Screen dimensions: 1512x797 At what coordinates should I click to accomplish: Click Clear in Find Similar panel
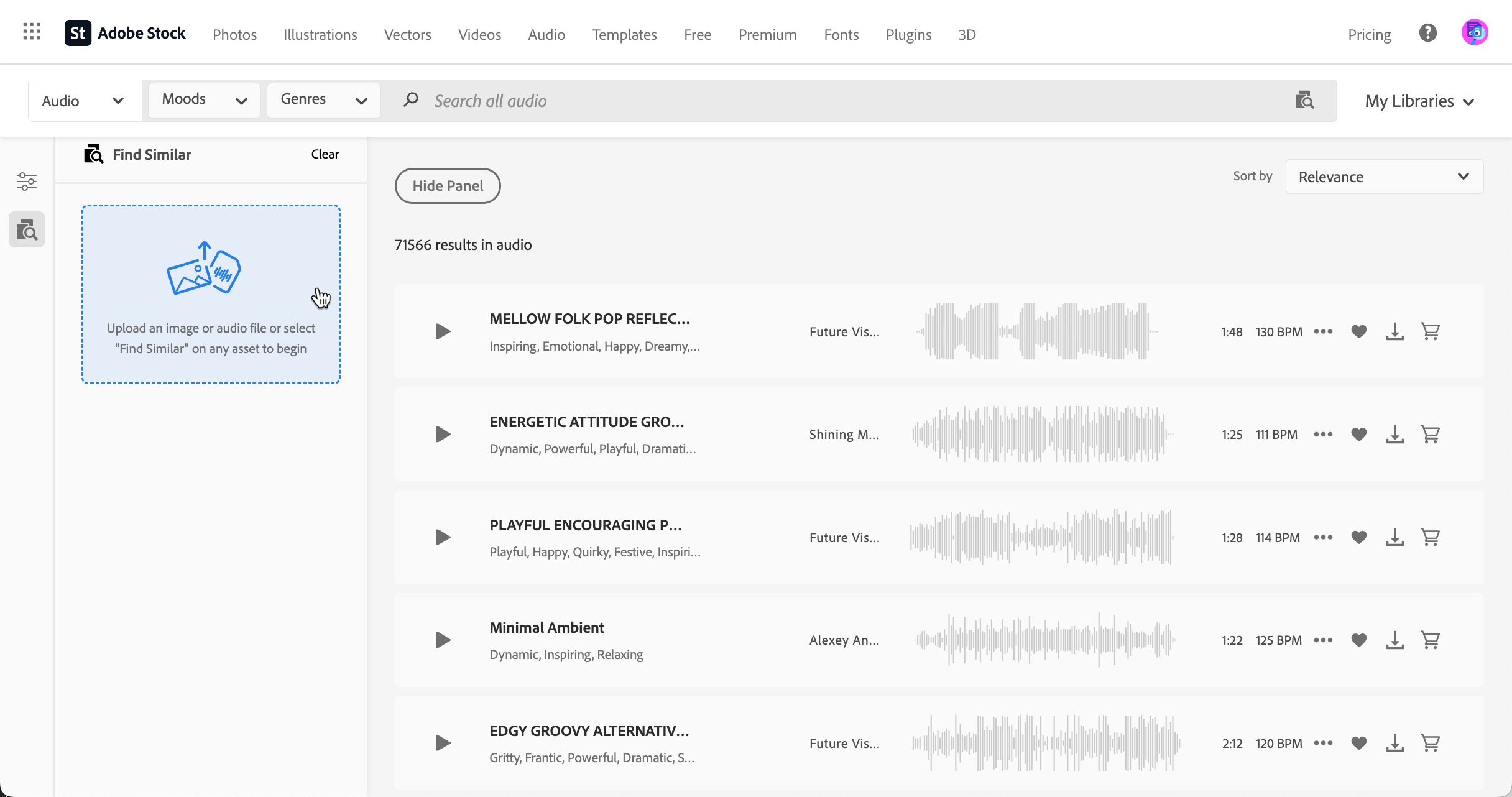point(325,154)
